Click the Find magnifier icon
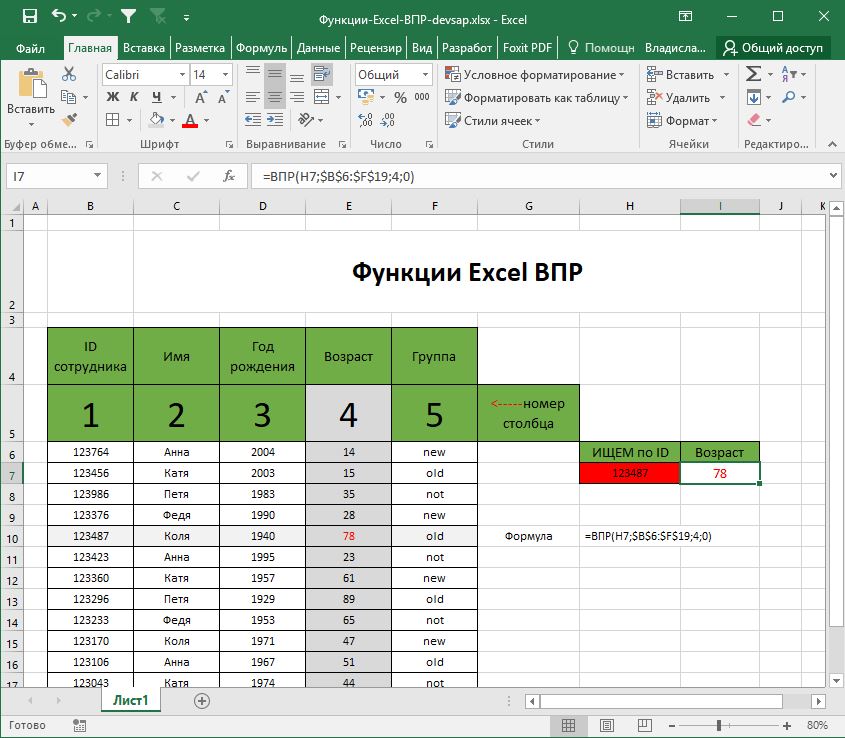 789,98
